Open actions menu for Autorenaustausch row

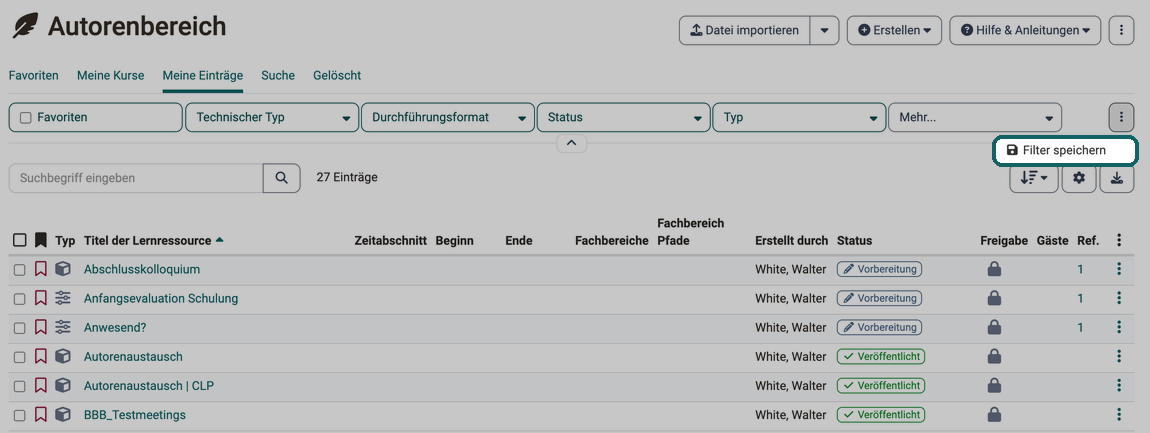pyautogui.click(x=1118, y=357)
